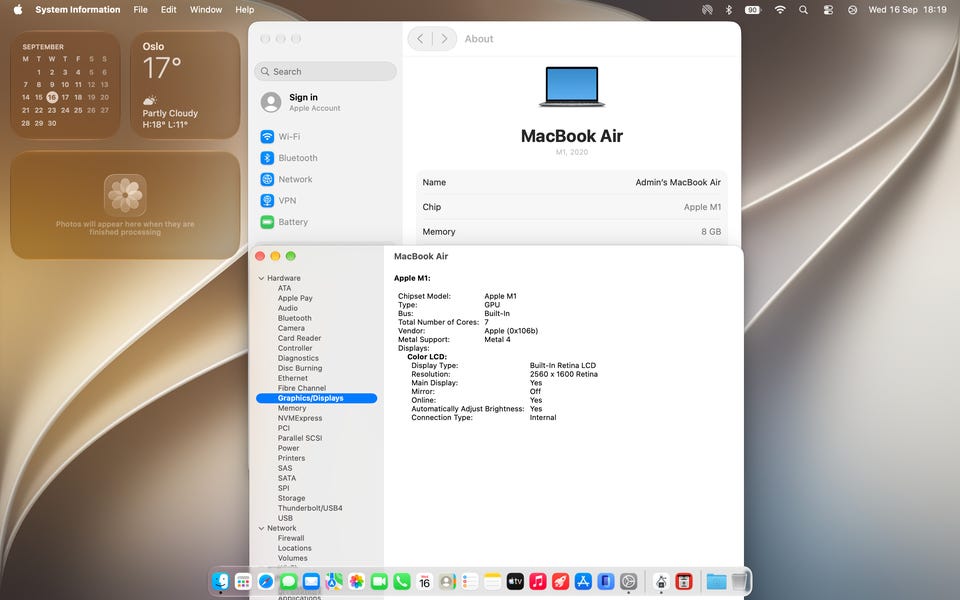Select Ethernet in hardware list
This screenshot has height=600, width=960.
(293, 378)
